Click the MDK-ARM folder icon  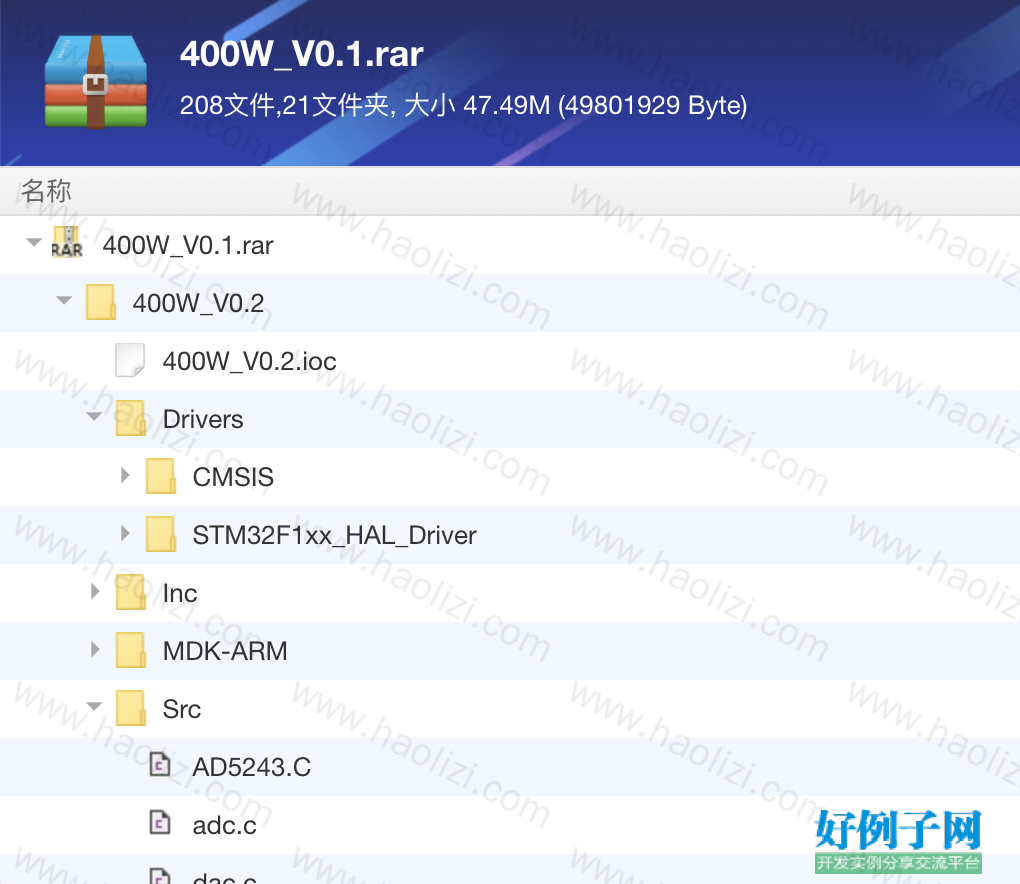pos(131,650)
